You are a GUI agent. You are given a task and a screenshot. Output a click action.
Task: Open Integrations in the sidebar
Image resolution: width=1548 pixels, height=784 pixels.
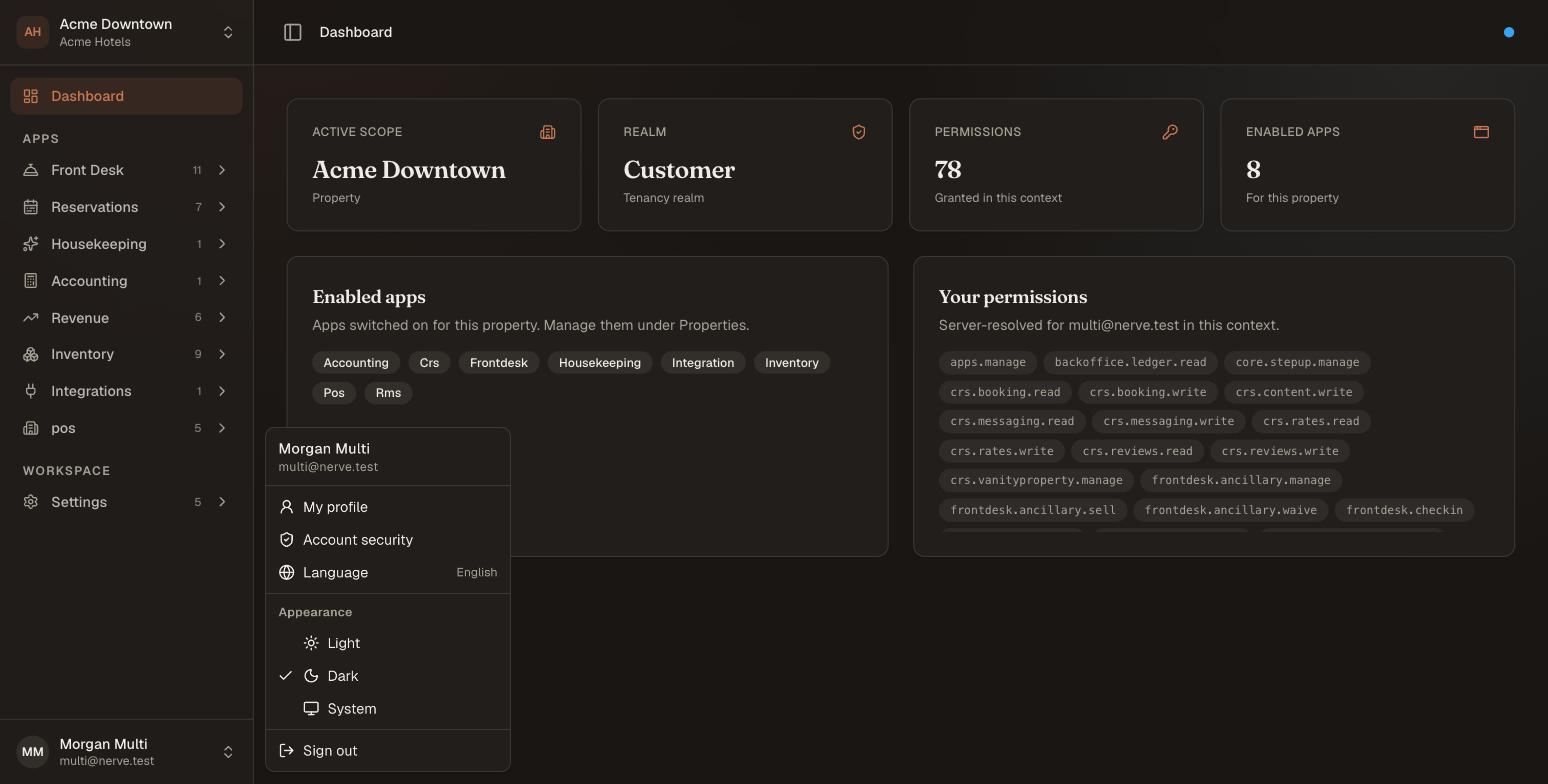(126, 391)
